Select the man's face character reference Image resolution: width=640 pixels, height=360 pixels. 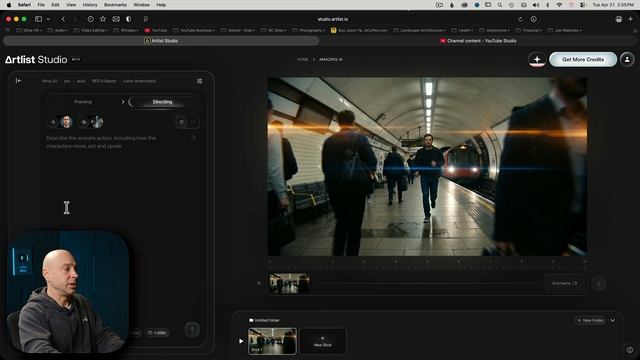(x=66, y=122)
